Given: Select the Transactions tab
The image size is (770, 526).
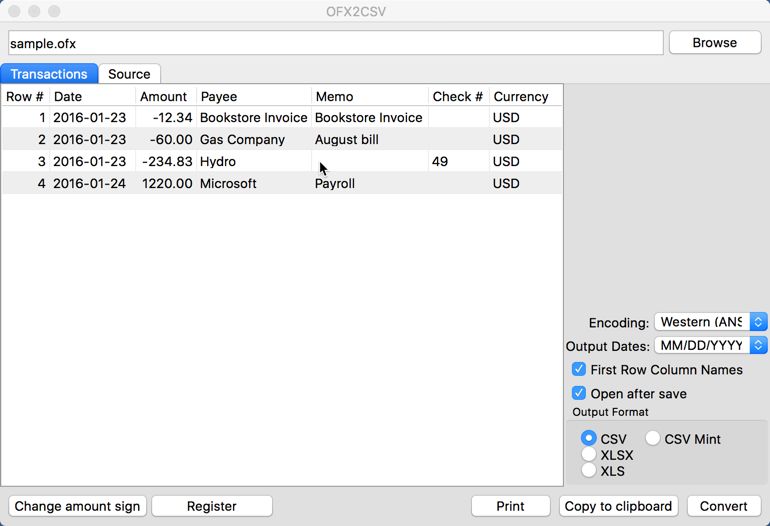Looking at the screenshot, I should [x=49, y=74].
